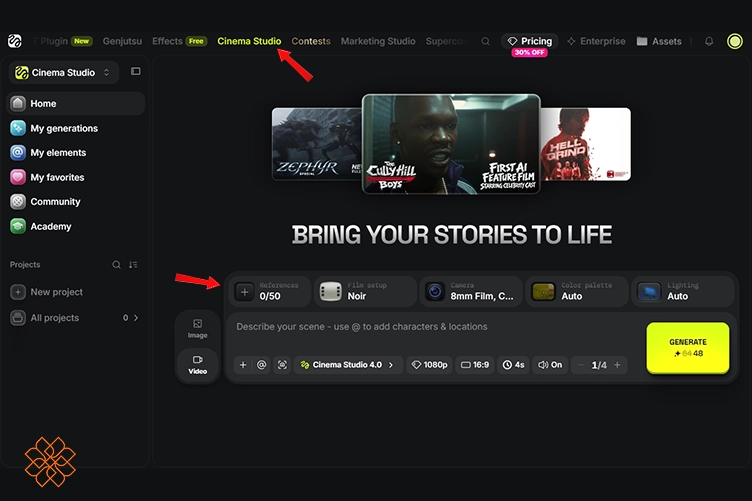Open My elements in sidebar
Screen dimensions: 752x501
(76, 153)
